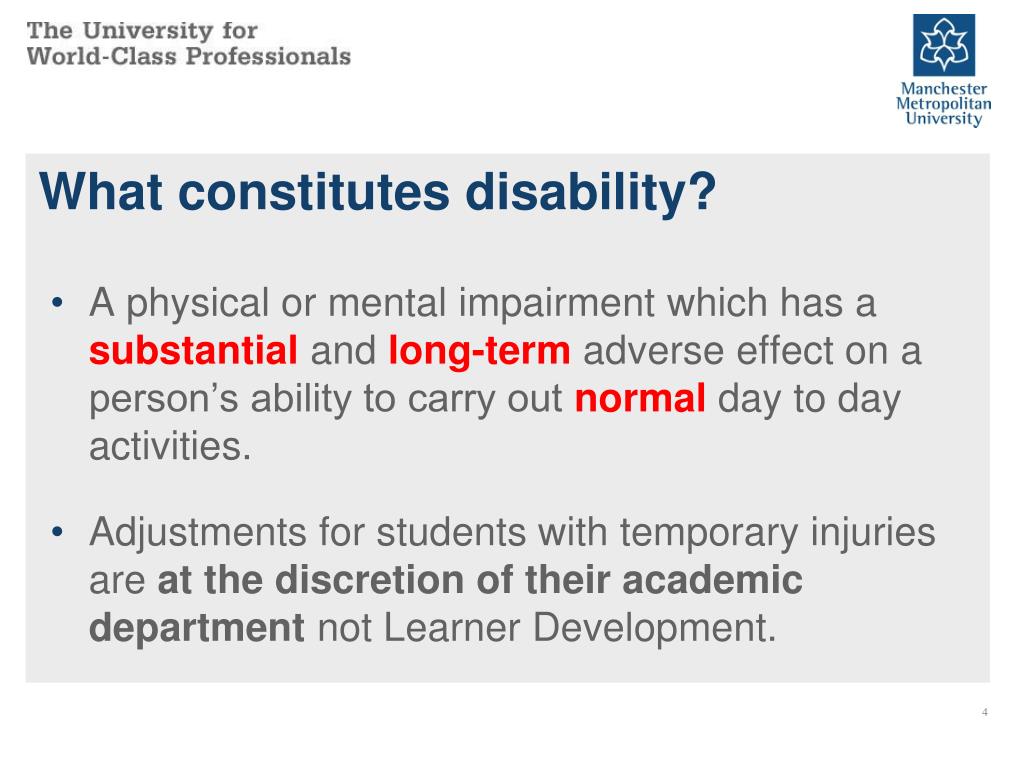Click the red word 'substantial'
The image size is (1024, 768).
(x=193, y=351)
